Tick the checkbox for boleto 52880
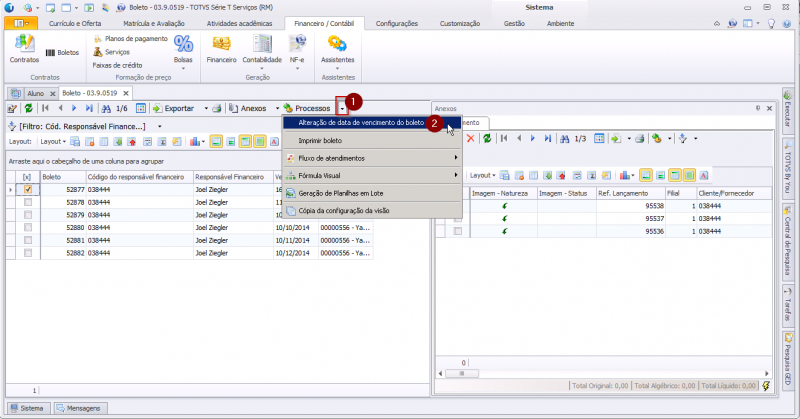The width and height of the screenshot is (800, 419). click(28, 227)
